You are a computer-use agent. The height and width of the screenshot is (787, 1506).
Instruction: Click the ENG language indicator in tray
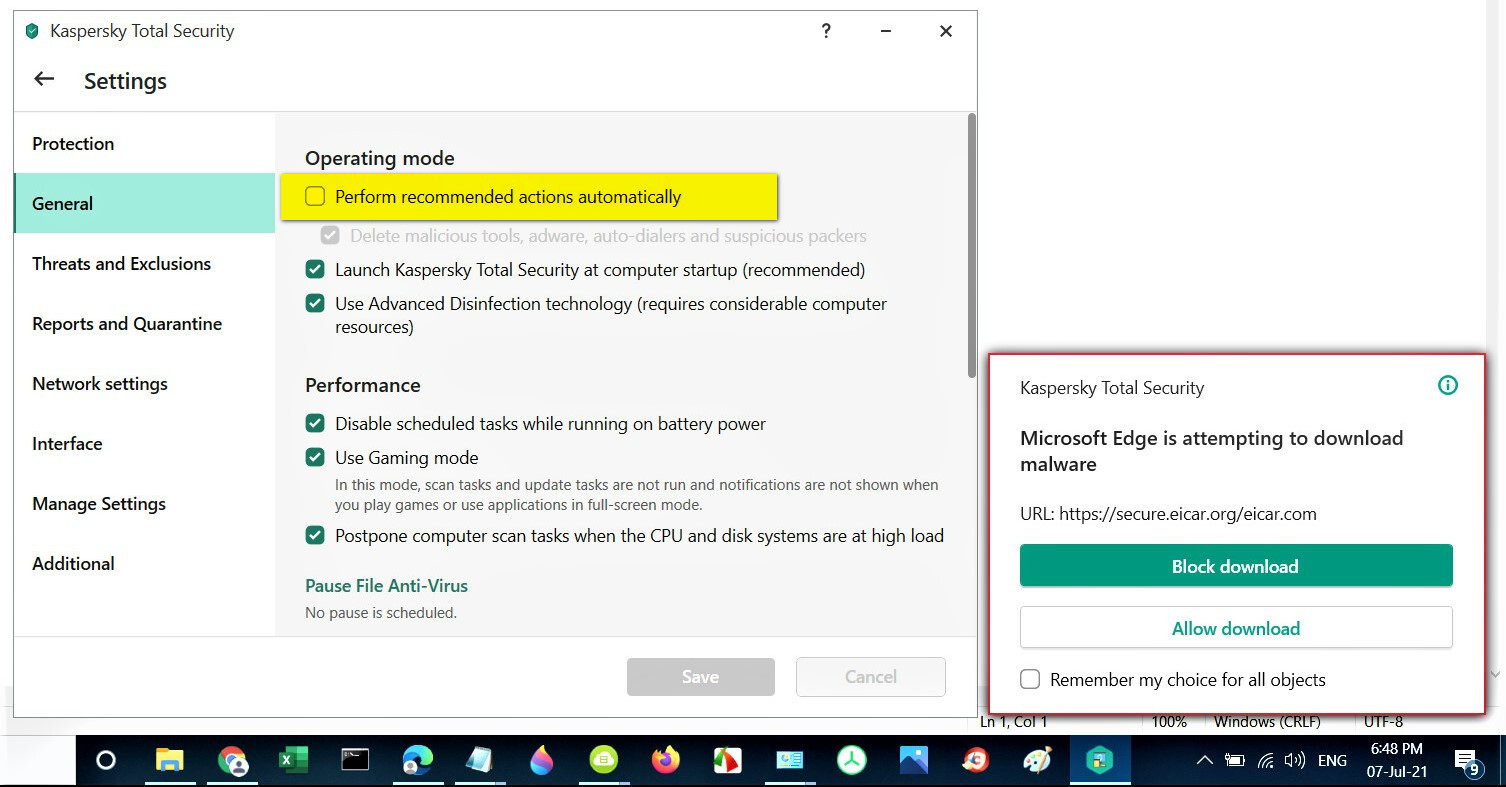click(1332, 761)
